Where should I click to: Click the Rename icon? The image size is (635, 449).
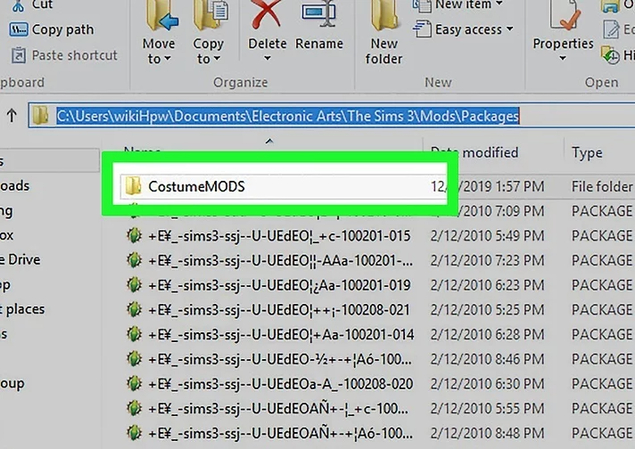(320, 14)
